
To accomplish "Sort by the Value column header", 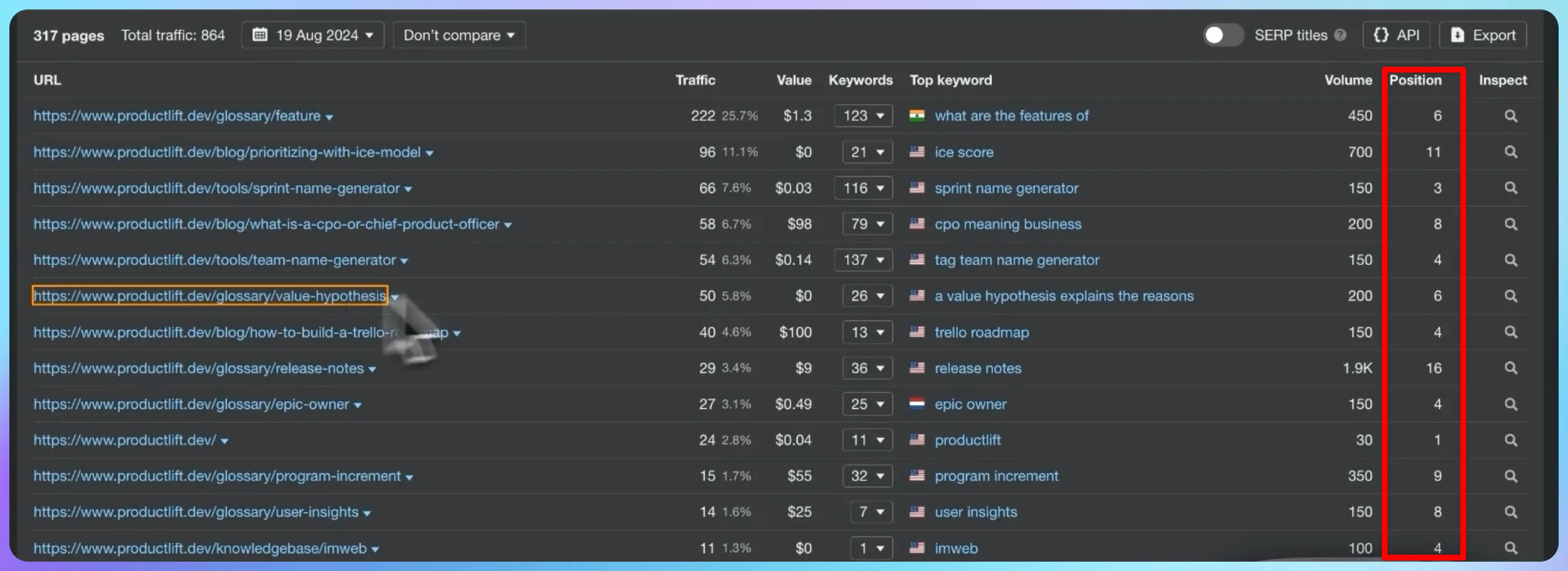I will point(793,80).
